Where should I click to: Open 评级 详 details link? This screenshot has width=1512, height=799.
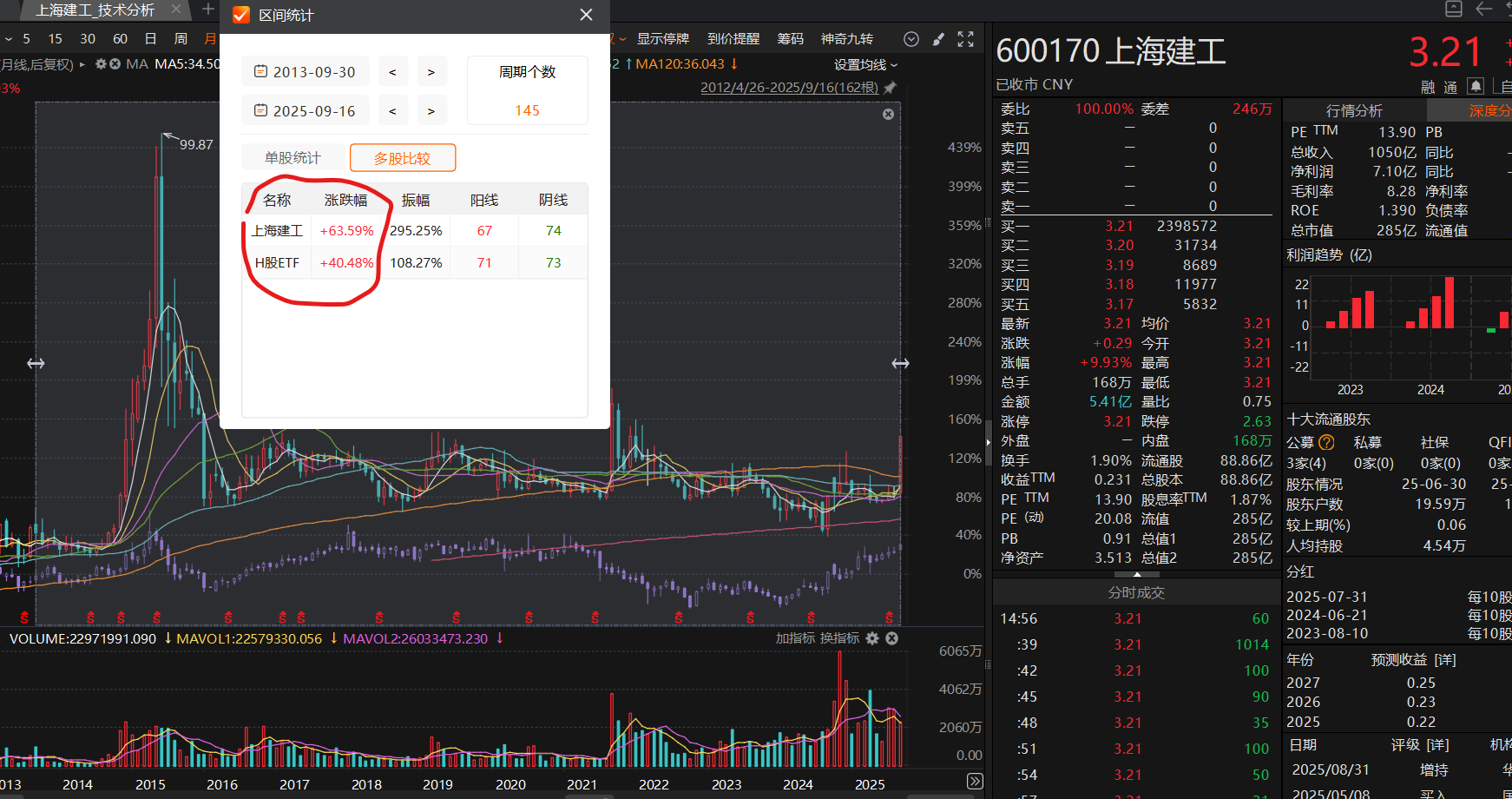(1437, 745)
